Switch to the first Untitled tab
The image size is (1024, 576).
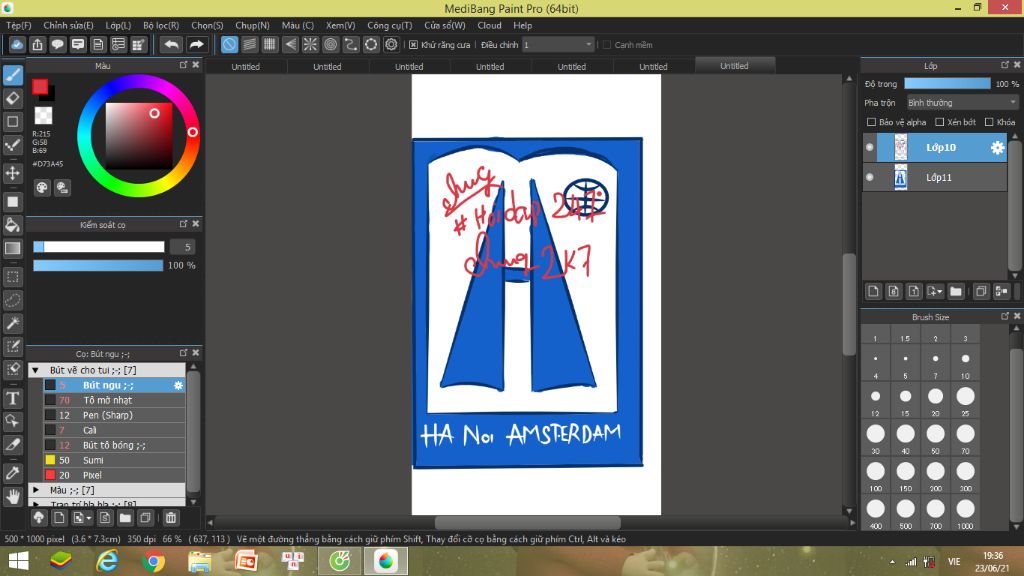[245, 67]
